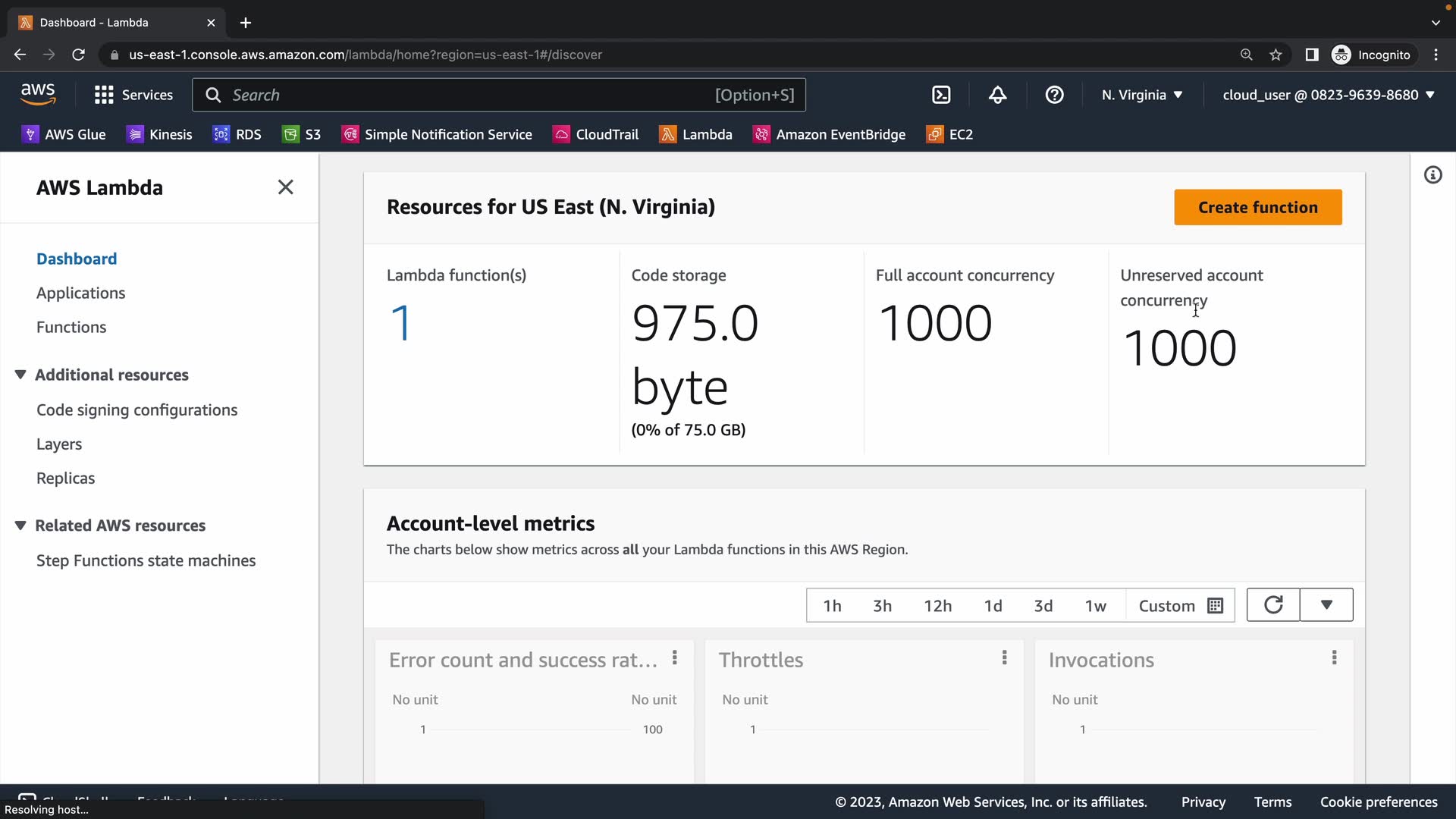1456x819 pixels.
Task: Close the AWS Lambda navigation panel
Action: click(x=285, y=187)
